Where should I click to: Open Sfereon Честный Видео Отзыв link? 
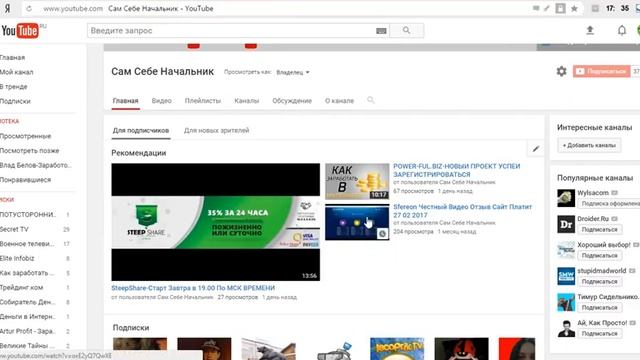[462, 211]
